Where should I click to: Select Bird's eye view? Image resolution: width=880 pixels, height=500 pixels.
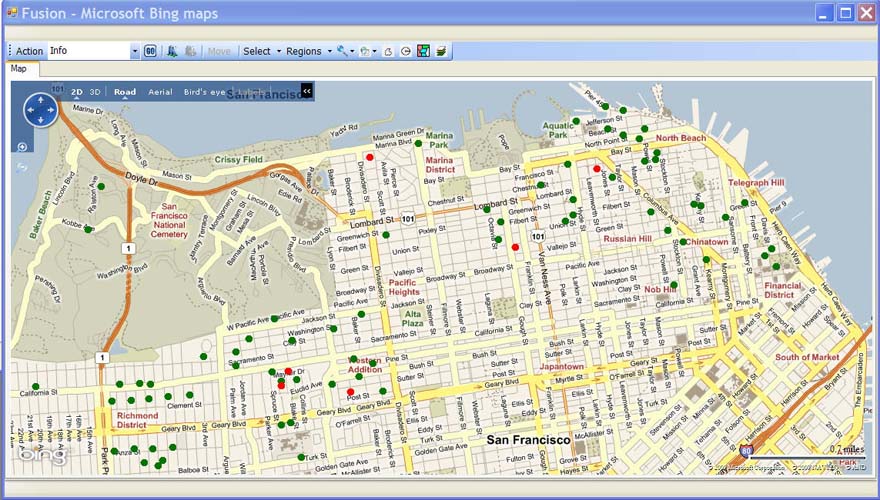(204, 92)
